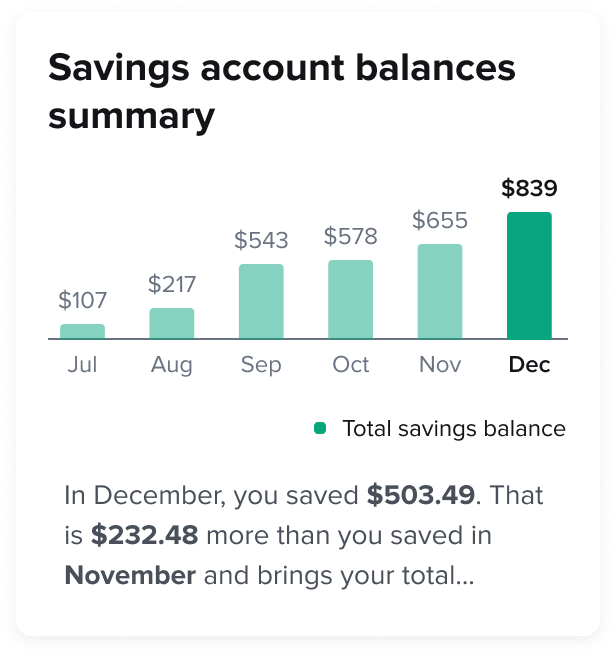The height and width of the screenshot is (656, 616).
Task: Click the $839 value label
Action: coord(529,188)
